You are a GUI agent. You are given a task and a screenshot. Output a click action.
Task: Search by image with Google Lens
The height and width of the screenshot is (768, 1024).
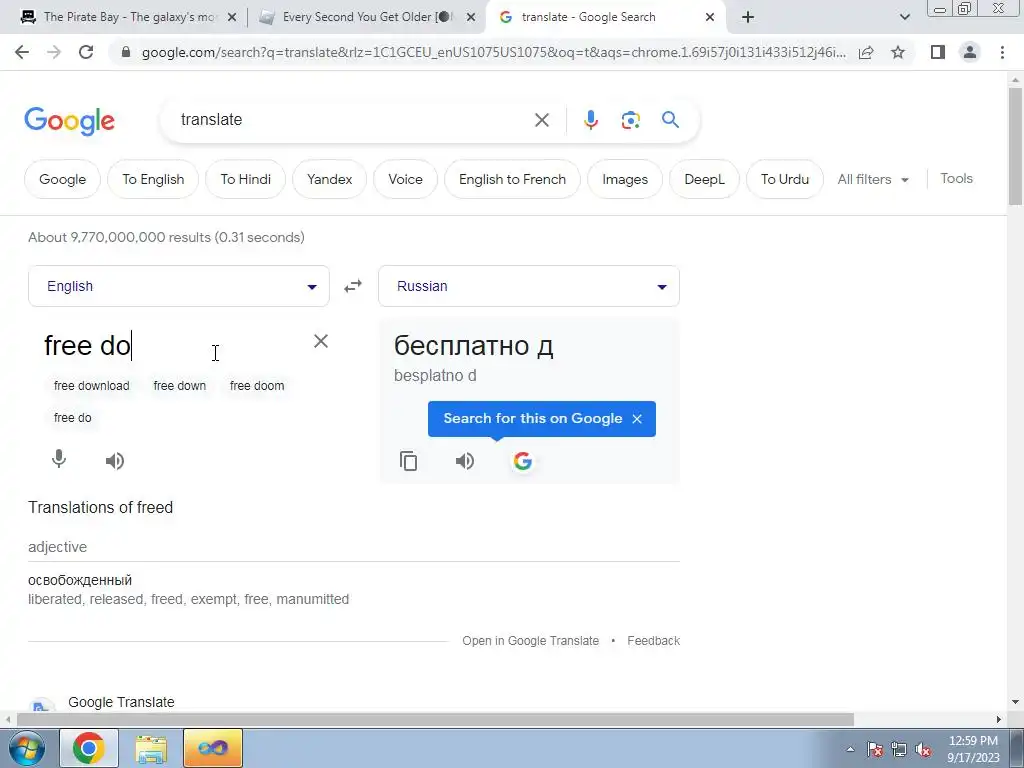630,120
